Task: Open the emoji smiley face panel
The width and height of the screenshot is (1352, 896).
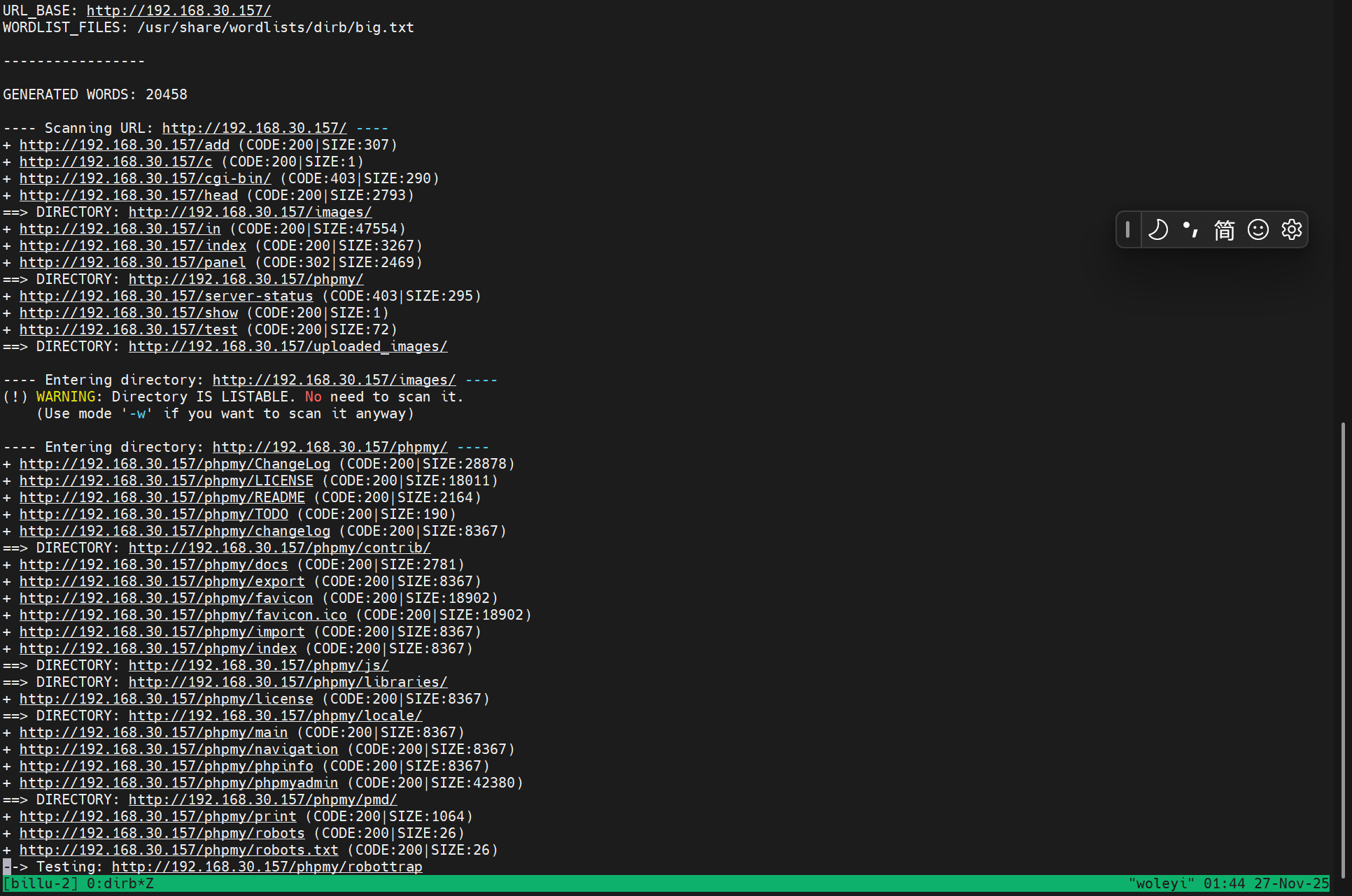Action: (x=1258, y=229)
